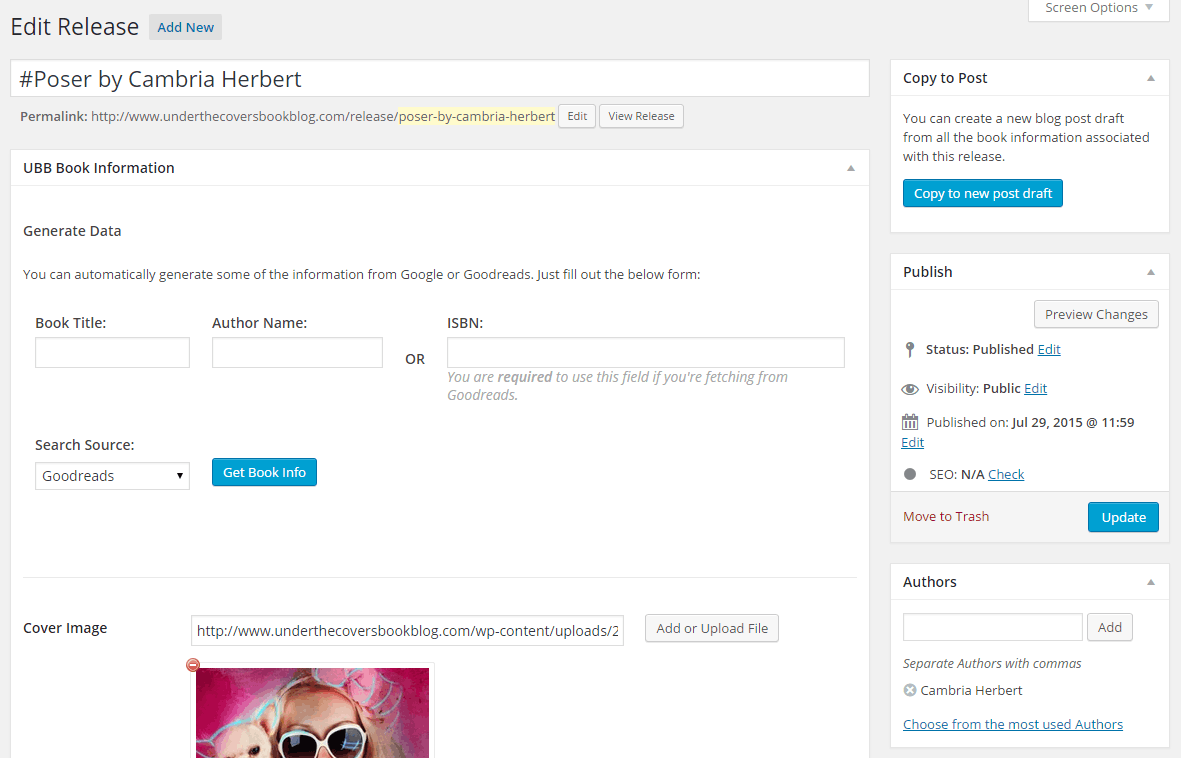Open the Search Source dropdown
Image resolution: width=1181 pixels, height=758 pixels.
[112, 476]
